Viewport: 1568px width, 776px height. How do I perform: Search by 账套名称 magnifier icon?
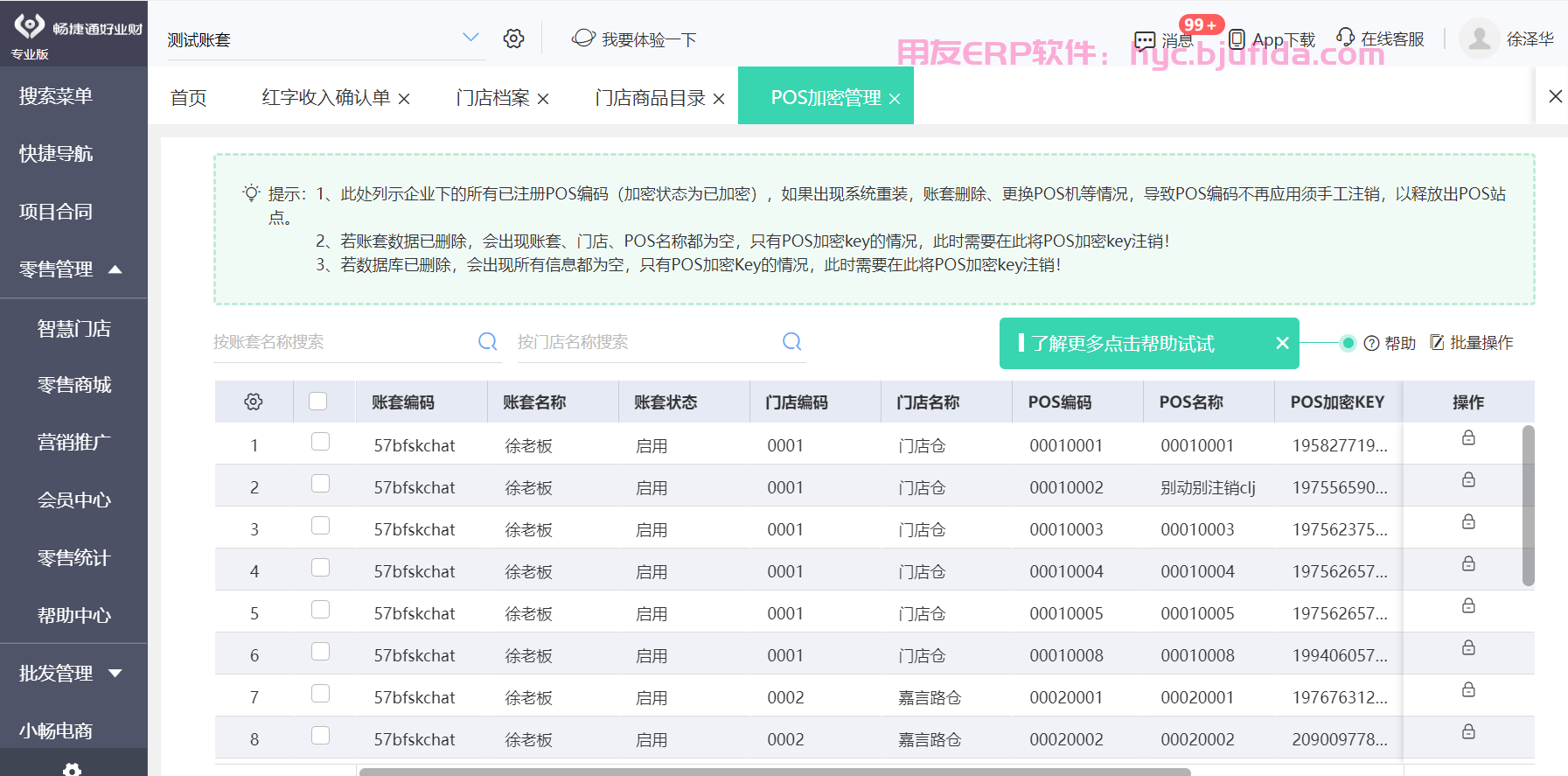click(x=487, y=341)
